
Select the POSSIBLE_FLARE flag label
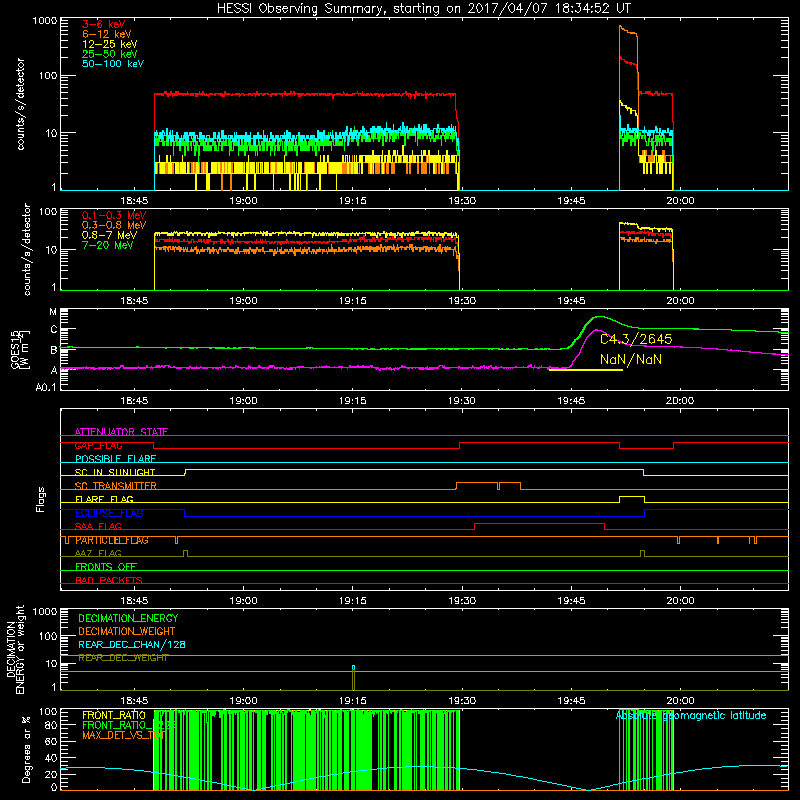point(115,459)
